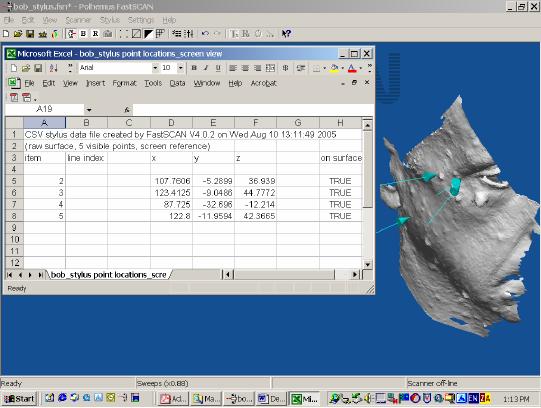Select cell with value -32.696
The height and width of the screenshot is (408, 541).
213,205
